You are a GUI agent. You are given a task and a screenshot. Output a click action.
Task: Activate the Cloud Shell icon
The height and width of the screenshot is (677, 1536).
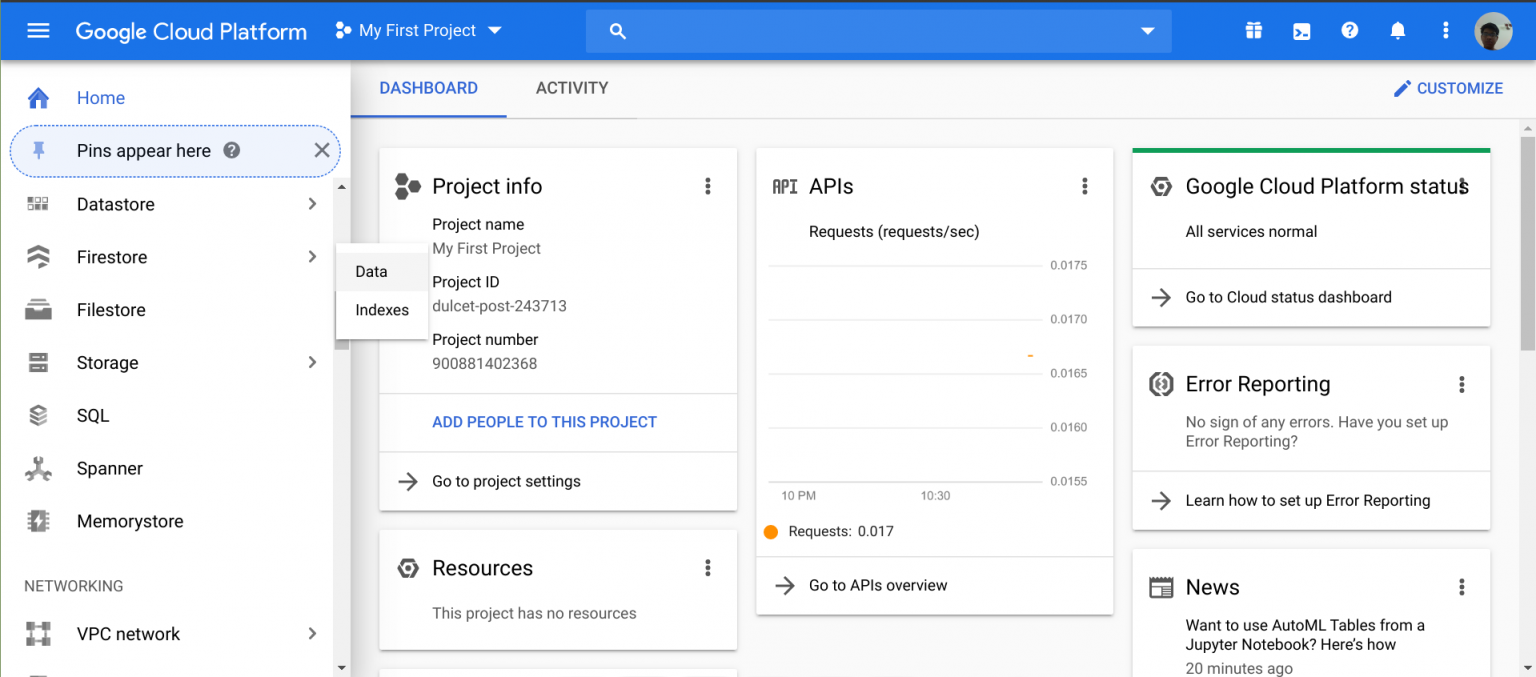(1301, 31)
